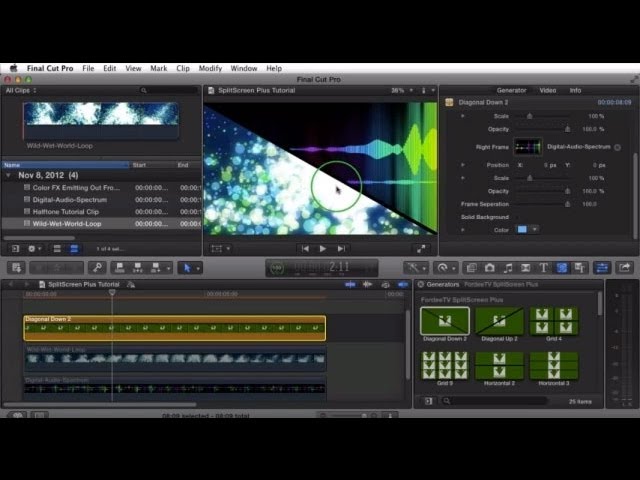Click the timeline index icon beside project name

131,284
